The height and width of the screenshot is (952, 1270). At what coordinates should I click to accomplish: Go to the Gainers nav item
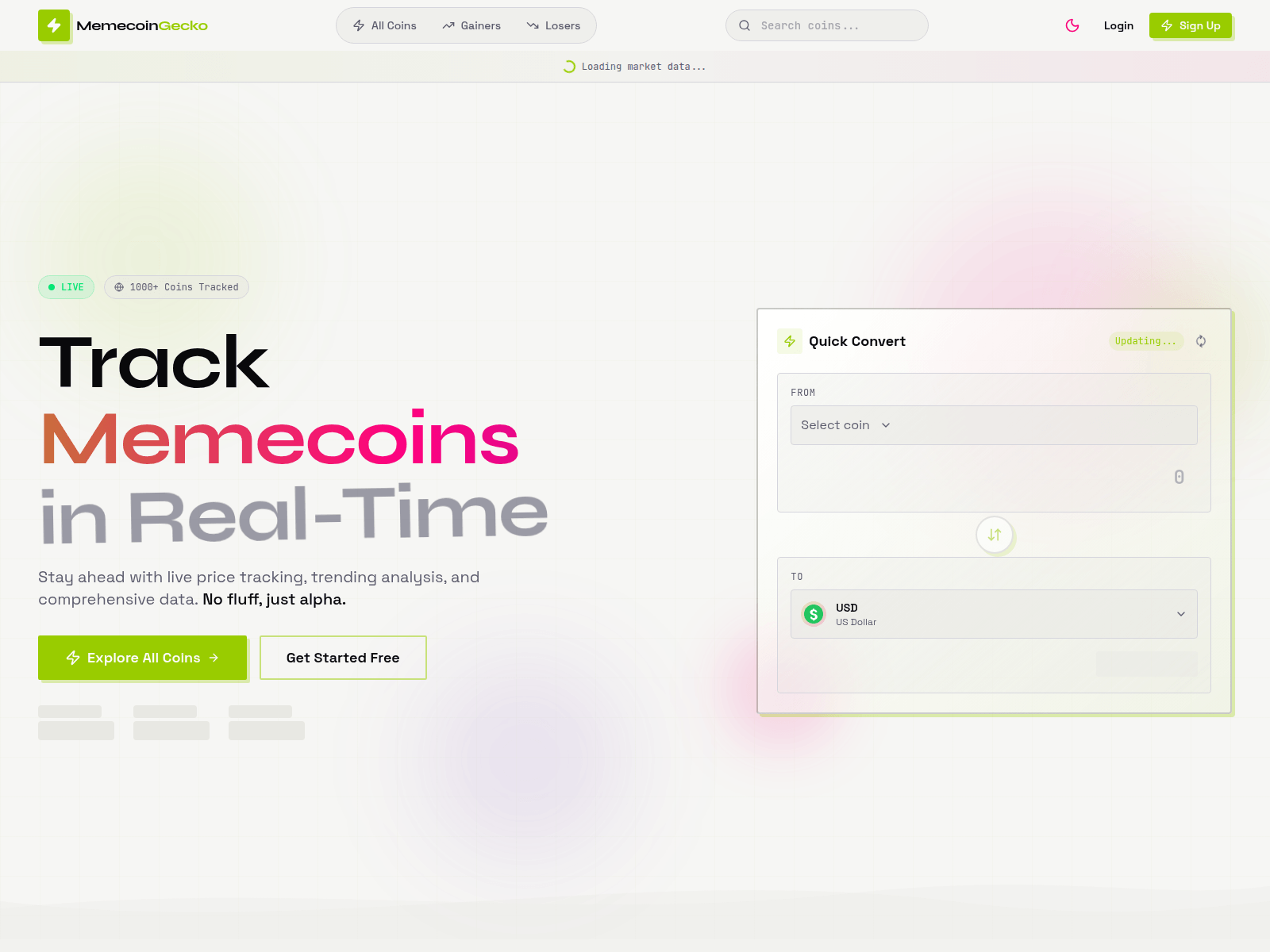click(x=471, y=25)
